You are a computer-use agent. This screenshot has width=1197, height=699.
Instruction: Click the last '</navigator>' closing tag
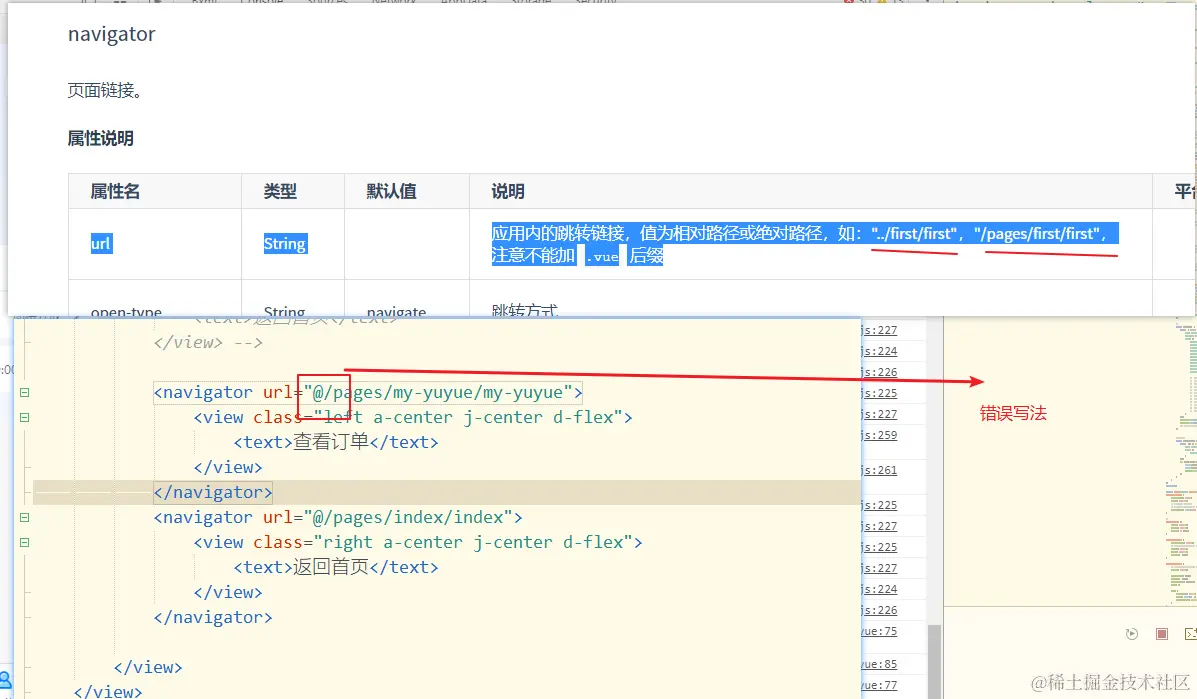(x=213, y=618)
